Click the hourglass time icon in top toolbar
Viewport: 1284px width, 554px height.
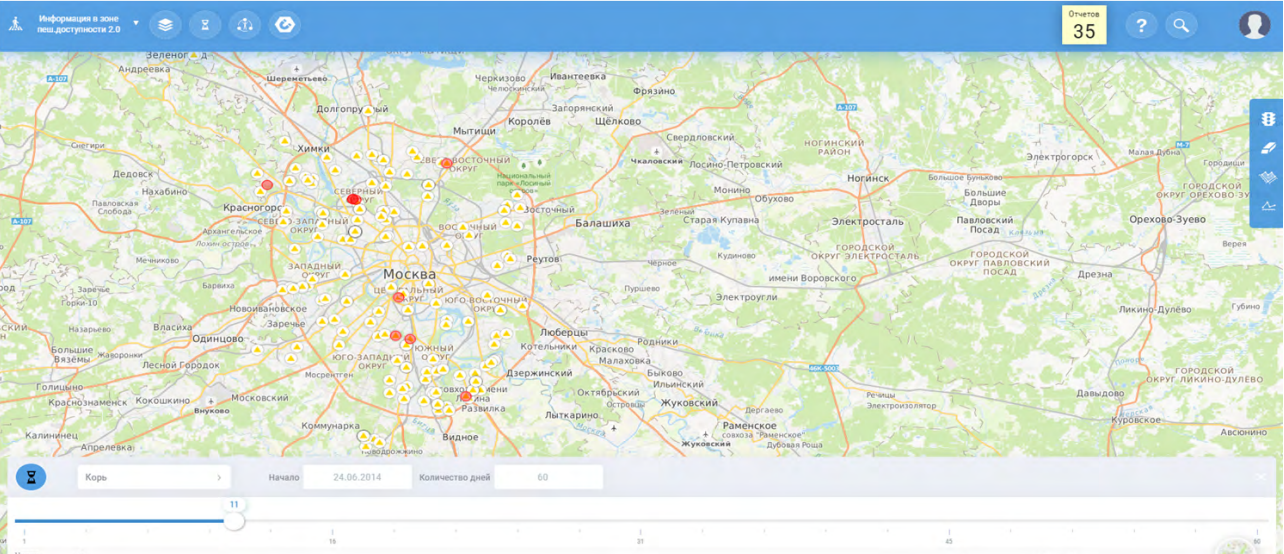coord(205,25)
